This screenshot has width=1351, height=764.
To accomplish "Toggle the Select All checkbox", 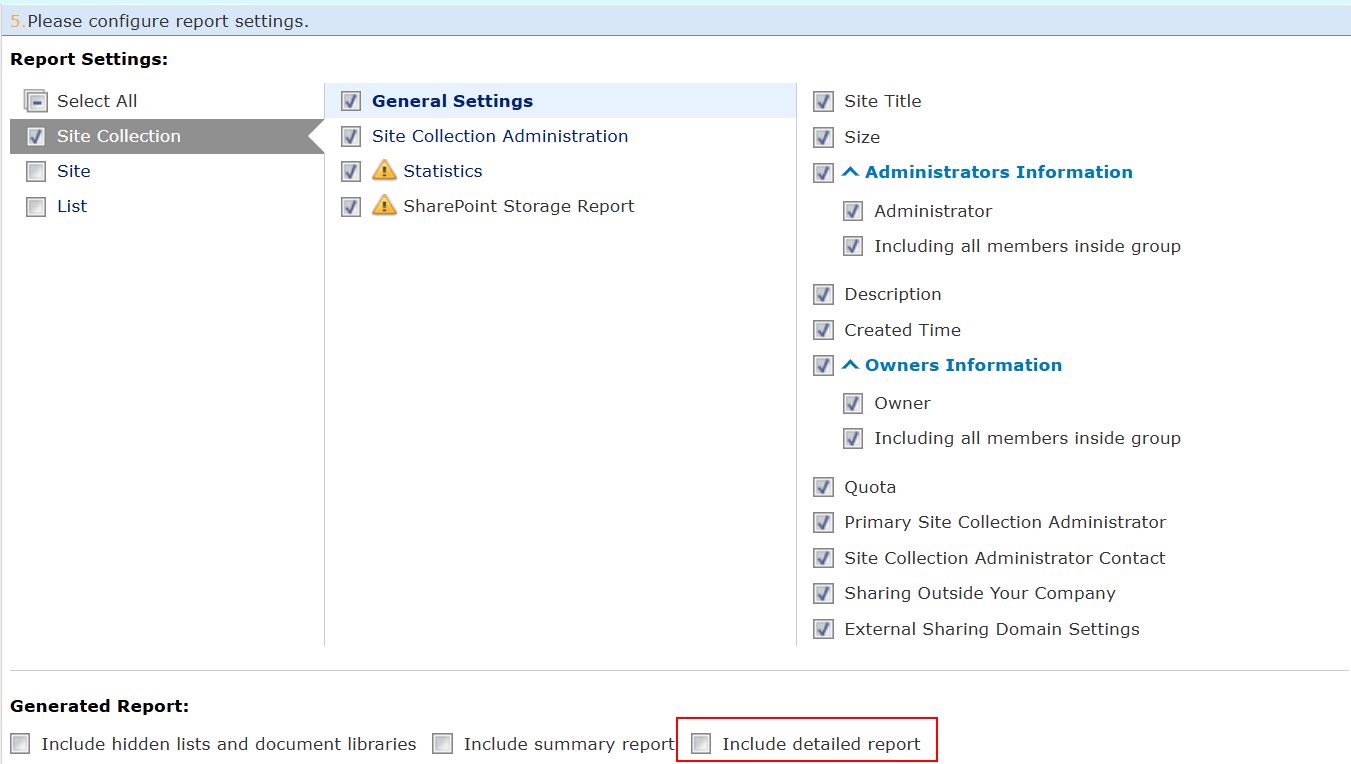I will tap(35, 100).
